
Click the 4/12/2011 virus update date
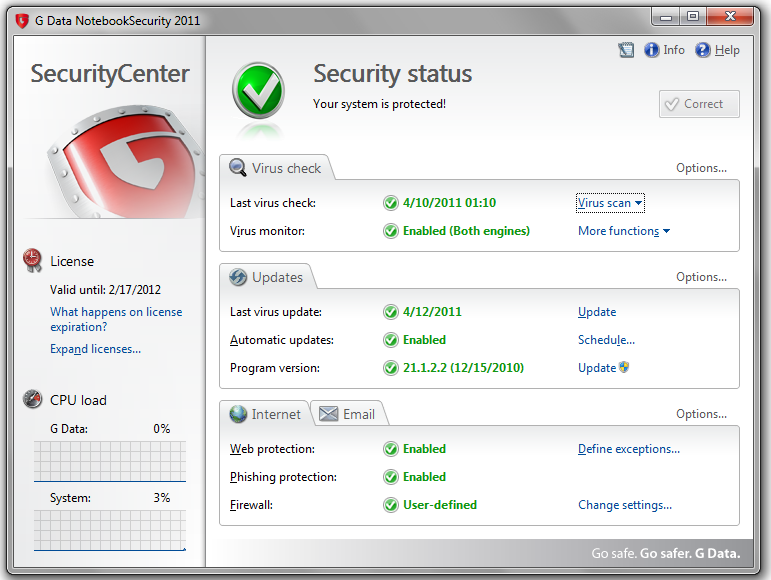(x=432, y=312)
